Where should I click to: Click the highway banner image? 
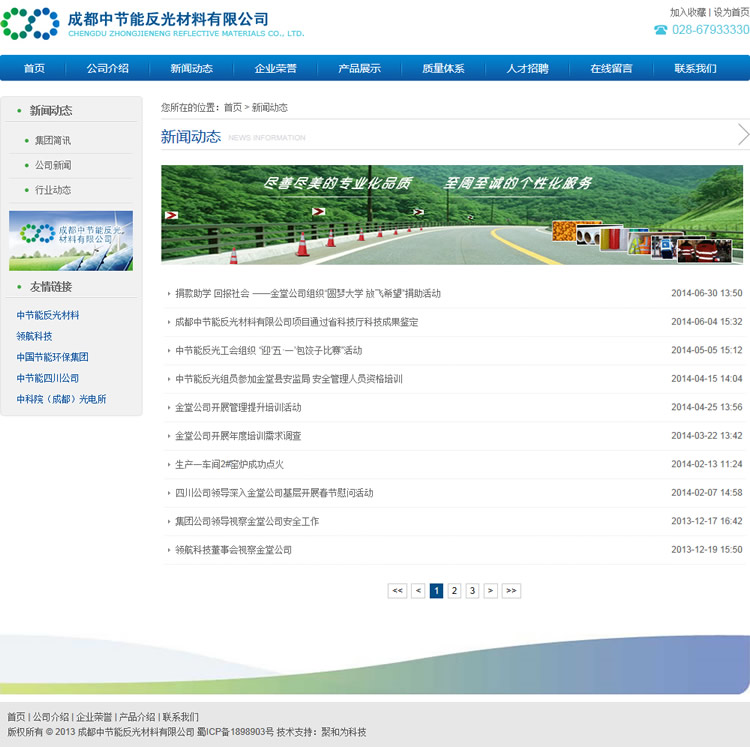coord(452,215)
